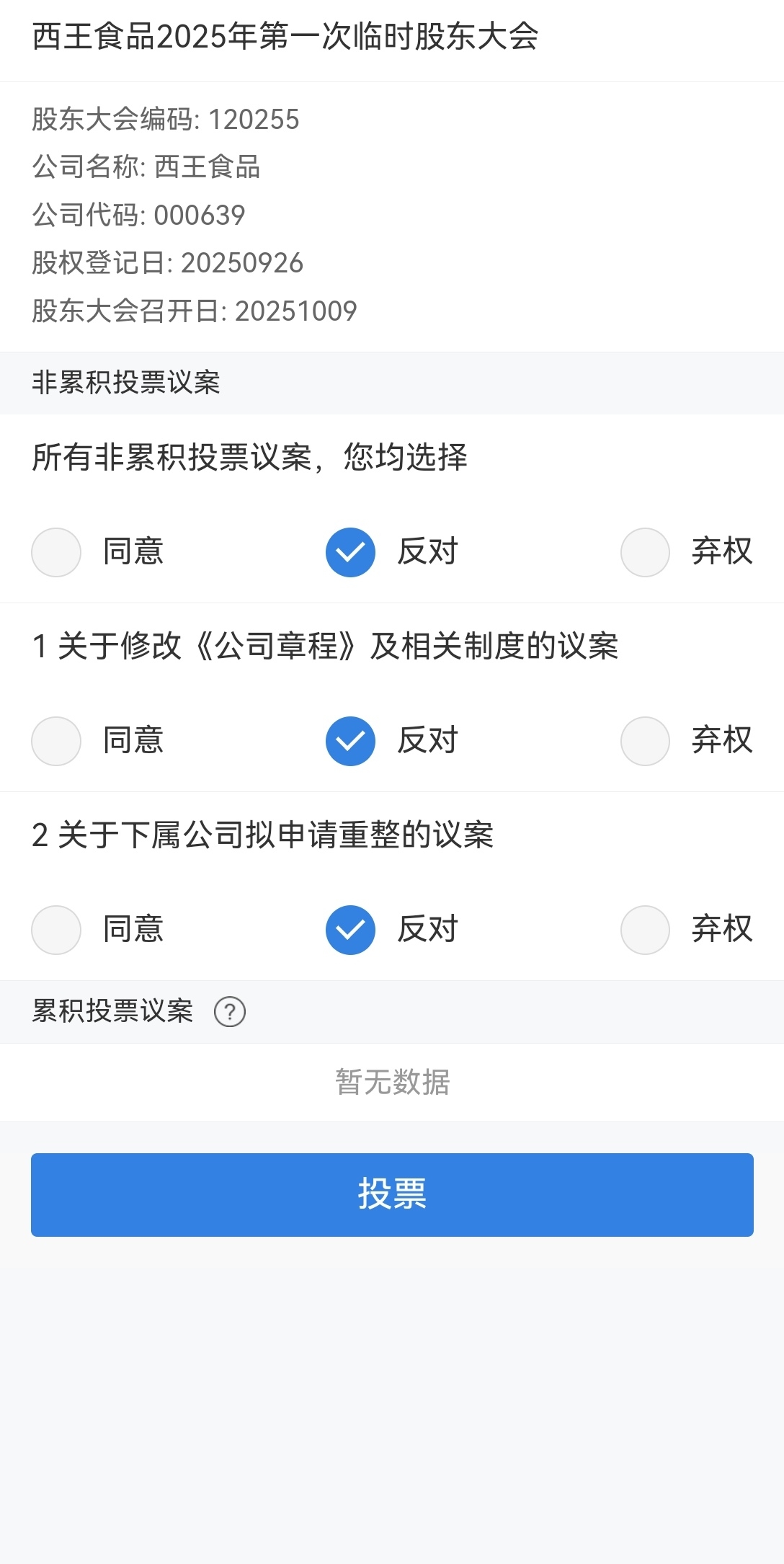Screen dimensions: 784x1564
Task: Choose 反对 for proposal 1 公司章程
Action: (x=350, y=742)
